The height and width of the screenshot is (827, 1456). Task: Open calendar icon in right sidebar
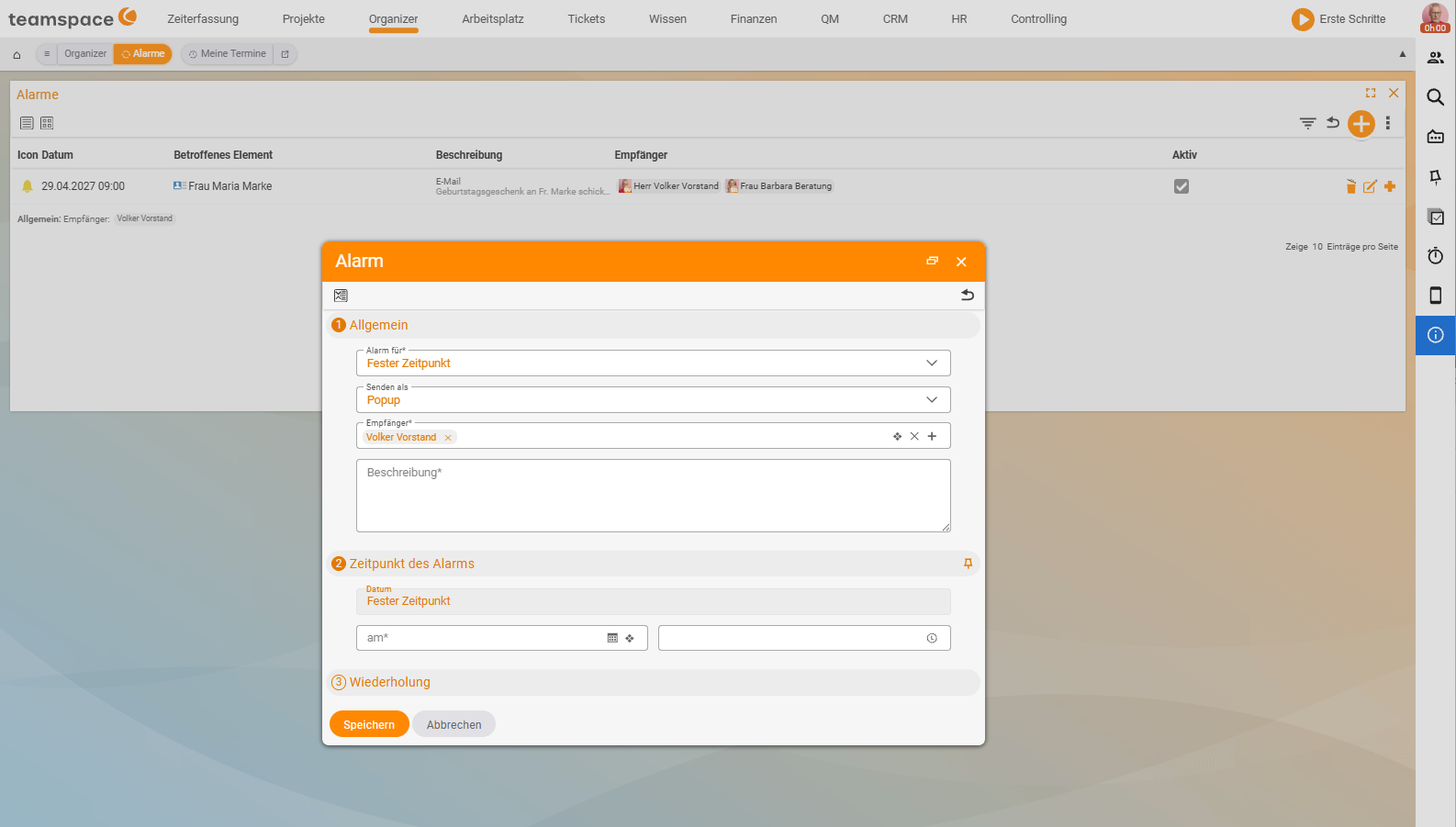point(1436,137)
